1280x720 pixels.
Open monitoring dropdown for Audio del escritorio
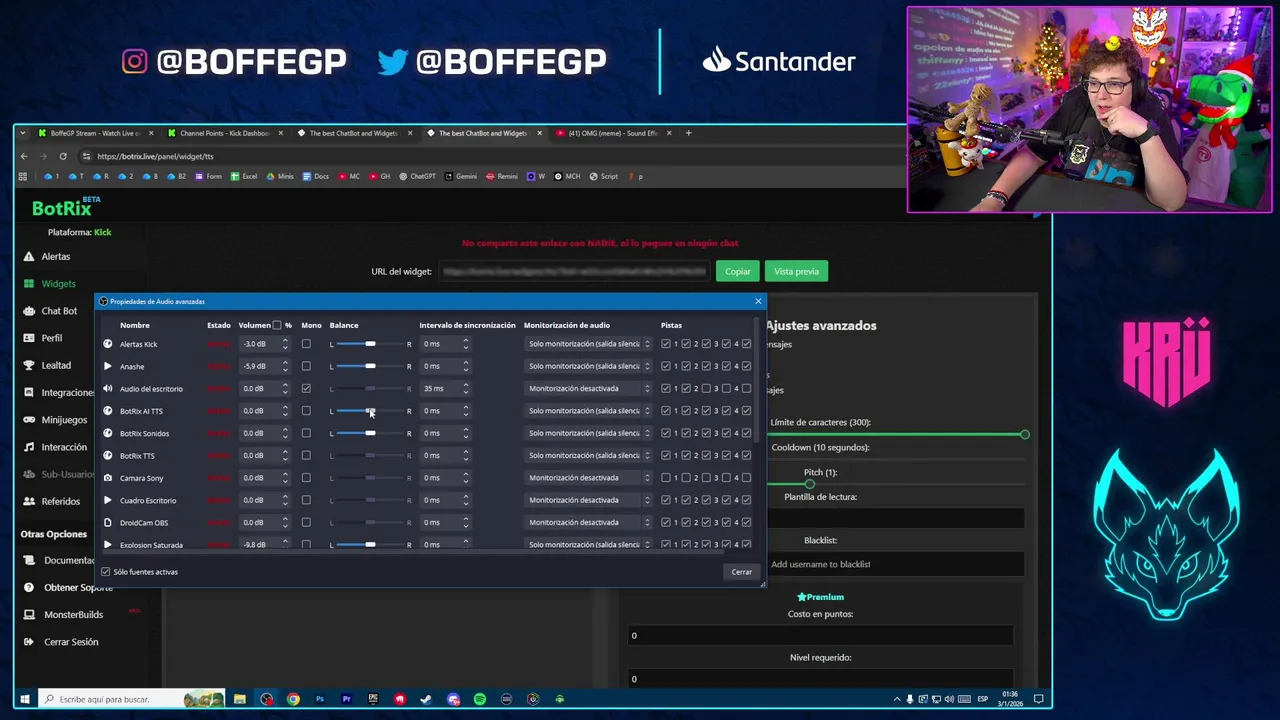tap(588, 388)
